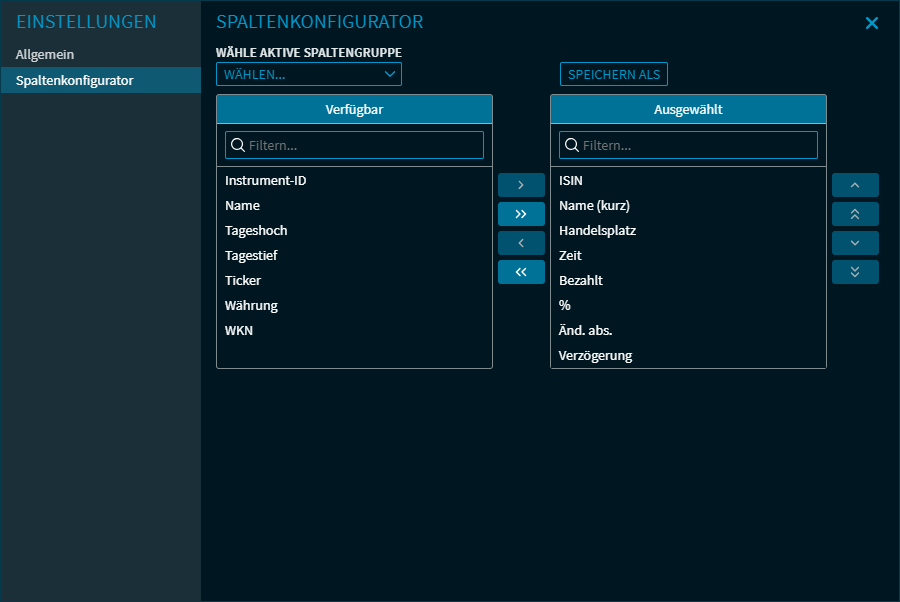Image resolution: width=900 pixels, height=602 pixels.
Task: Open the WÄHLEN... column group dropdown
Action: pos(308,74)
